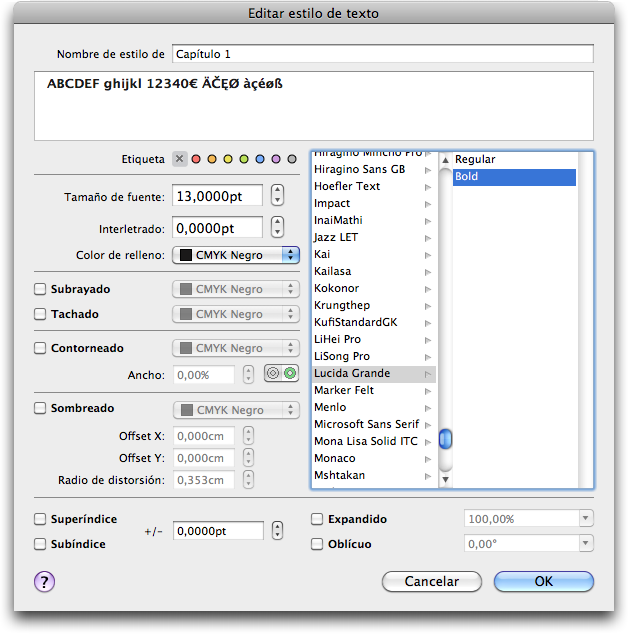Choose the gray label dot

pyautogui.click(x=292, y=159)
